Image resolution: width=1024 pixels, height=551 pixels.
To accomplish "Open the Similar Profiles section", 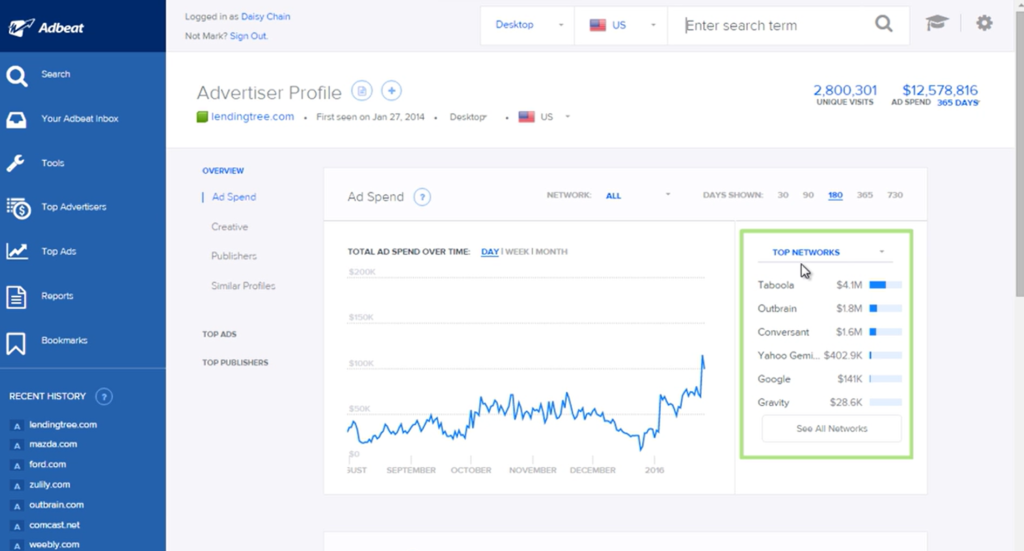I will tap(243, 286).
